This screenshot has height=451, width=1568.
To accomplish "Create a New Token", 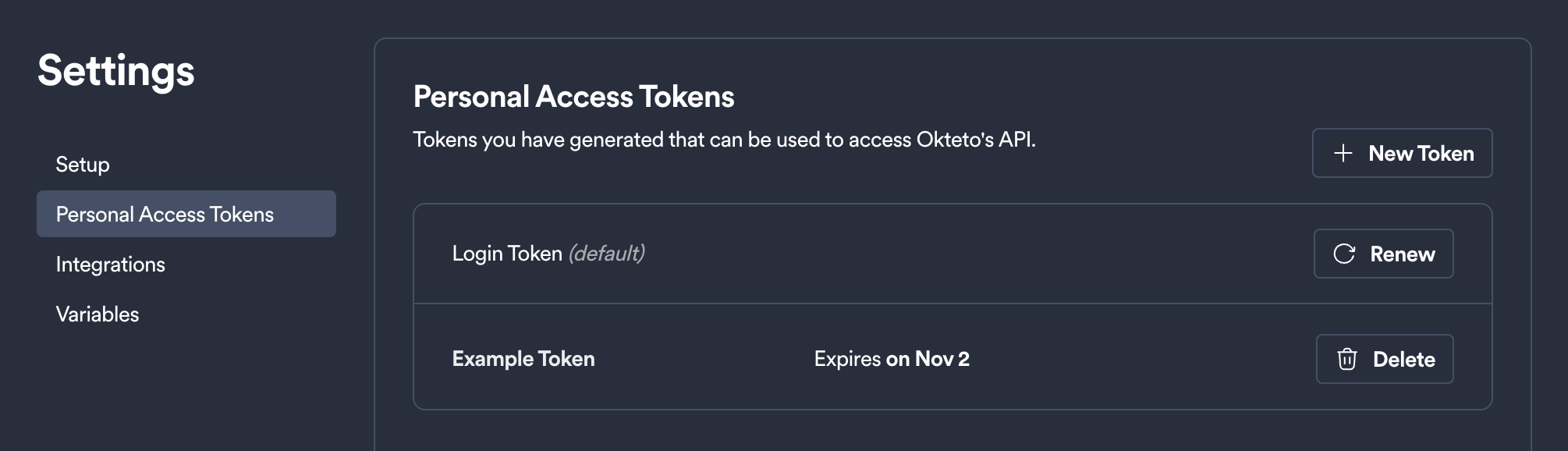I will tap(1402, 153).
